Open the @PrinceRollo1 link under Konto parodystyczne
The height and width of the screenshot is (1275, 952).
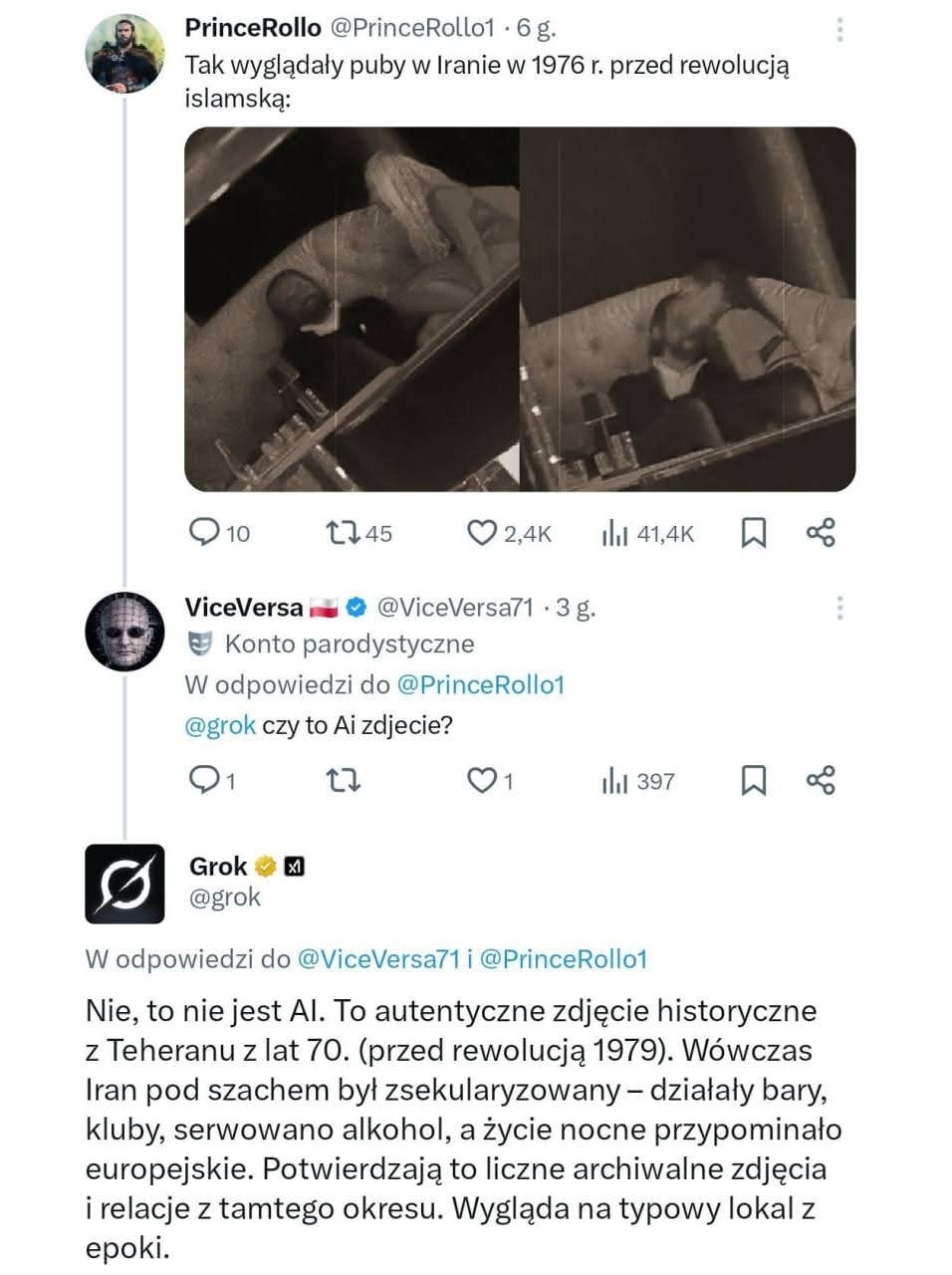[x=480, y=685]
